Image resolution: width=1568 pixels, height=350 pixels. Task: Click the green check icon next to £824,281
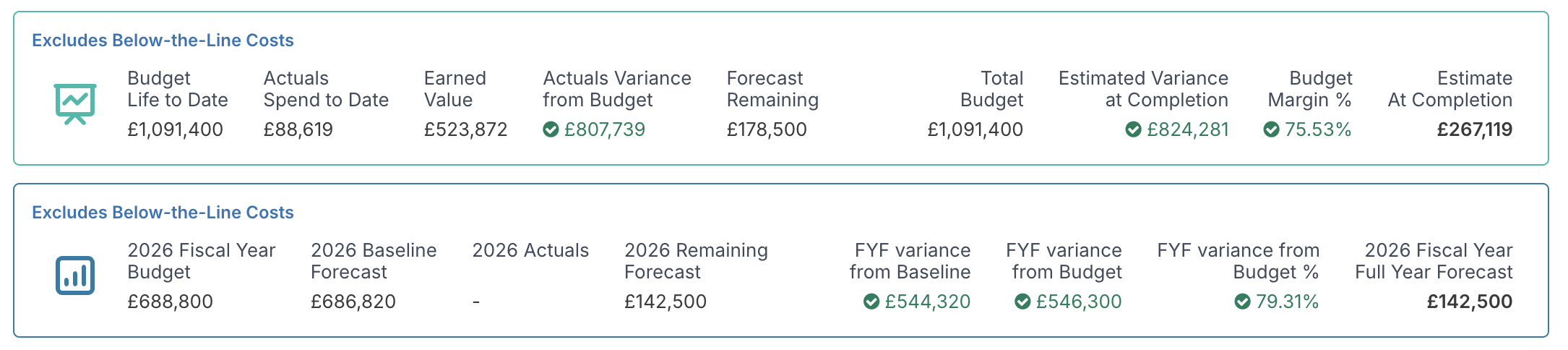(1133, 129)
